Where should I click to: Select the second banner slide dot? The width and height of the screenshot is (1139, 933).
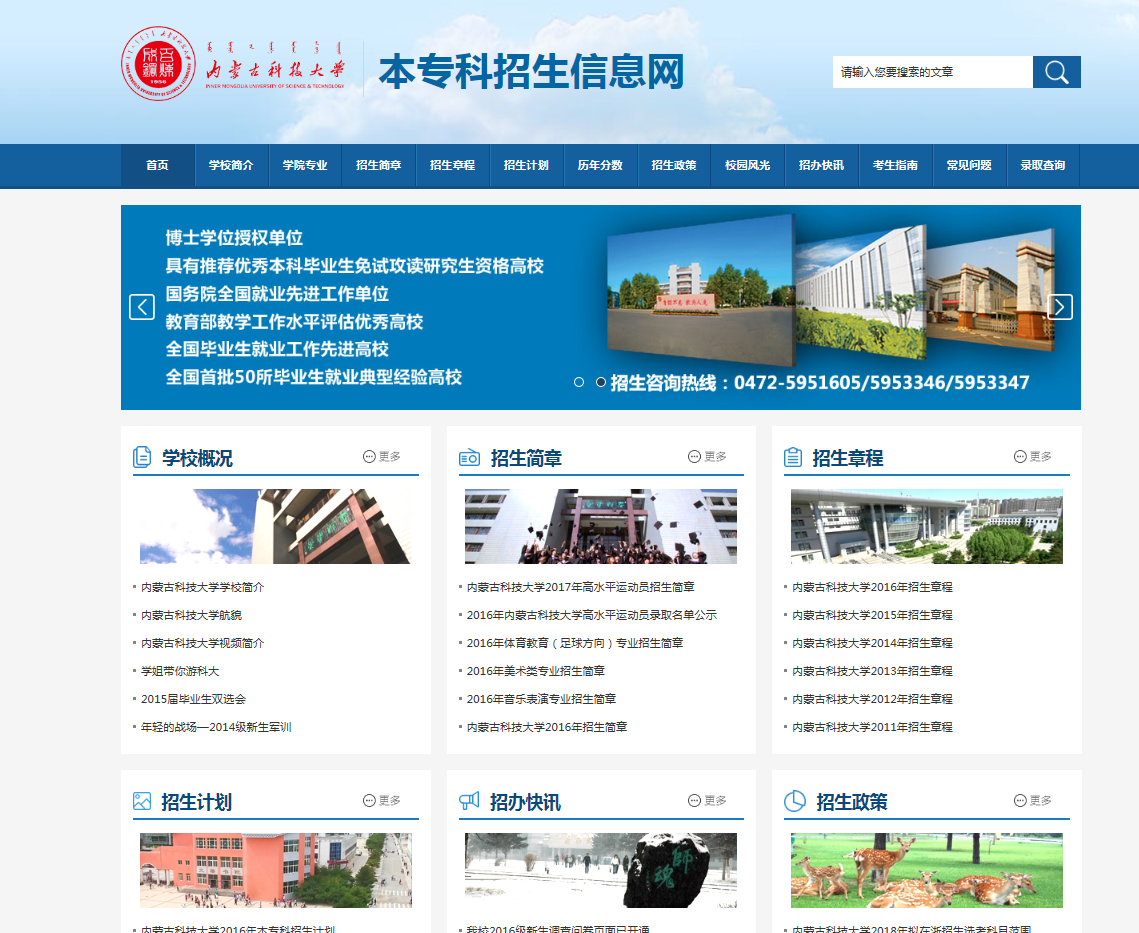[x=601, y=382]
